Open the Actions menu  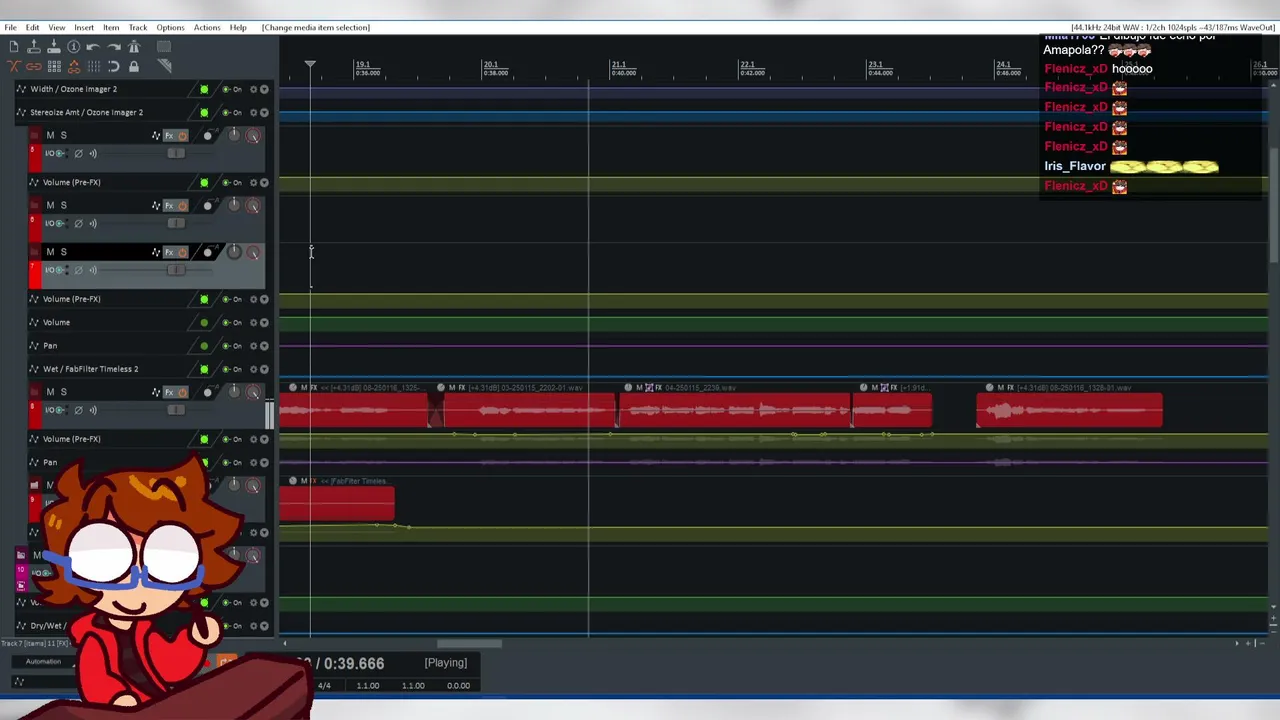(207, 27)
